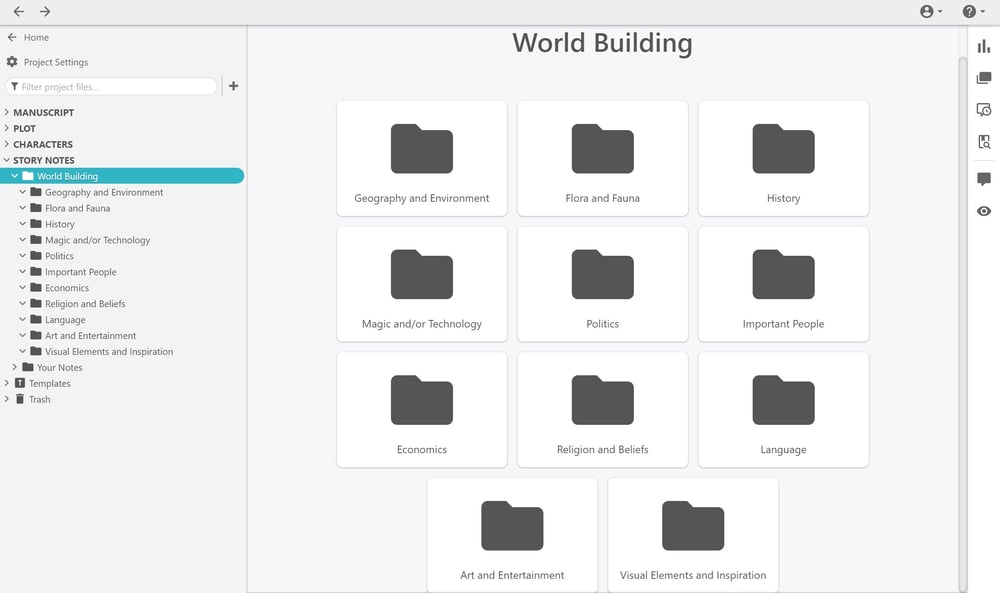Expand the Your Notes folder
Screen dimensions: 1000x593
(15, 367)
